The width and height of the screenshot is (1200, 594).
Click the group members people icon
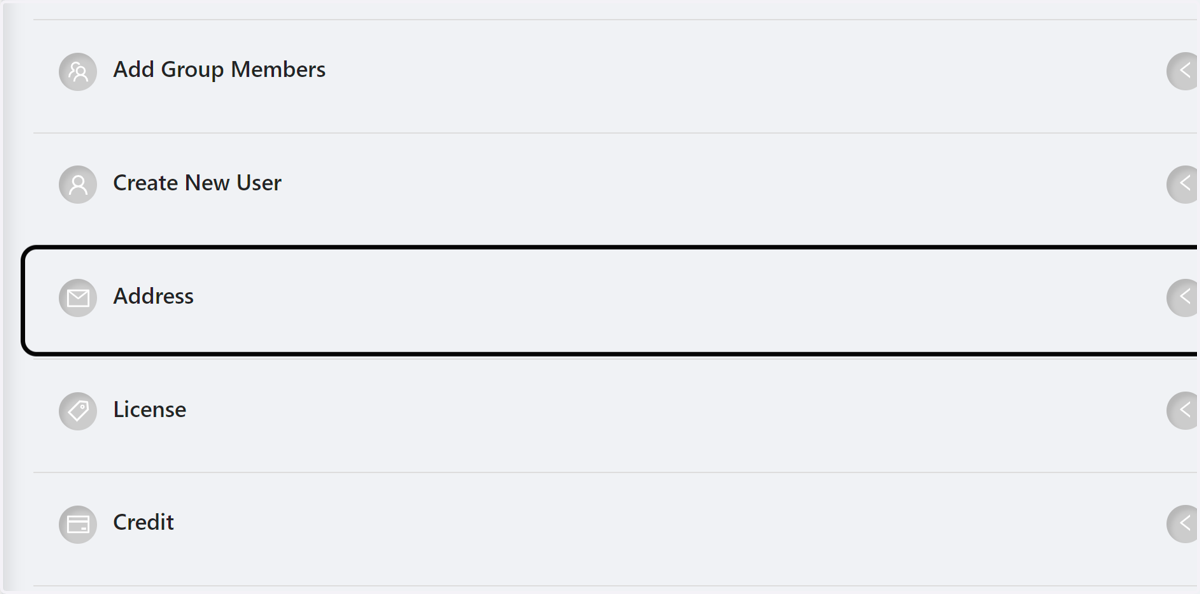tap(78, 71)
